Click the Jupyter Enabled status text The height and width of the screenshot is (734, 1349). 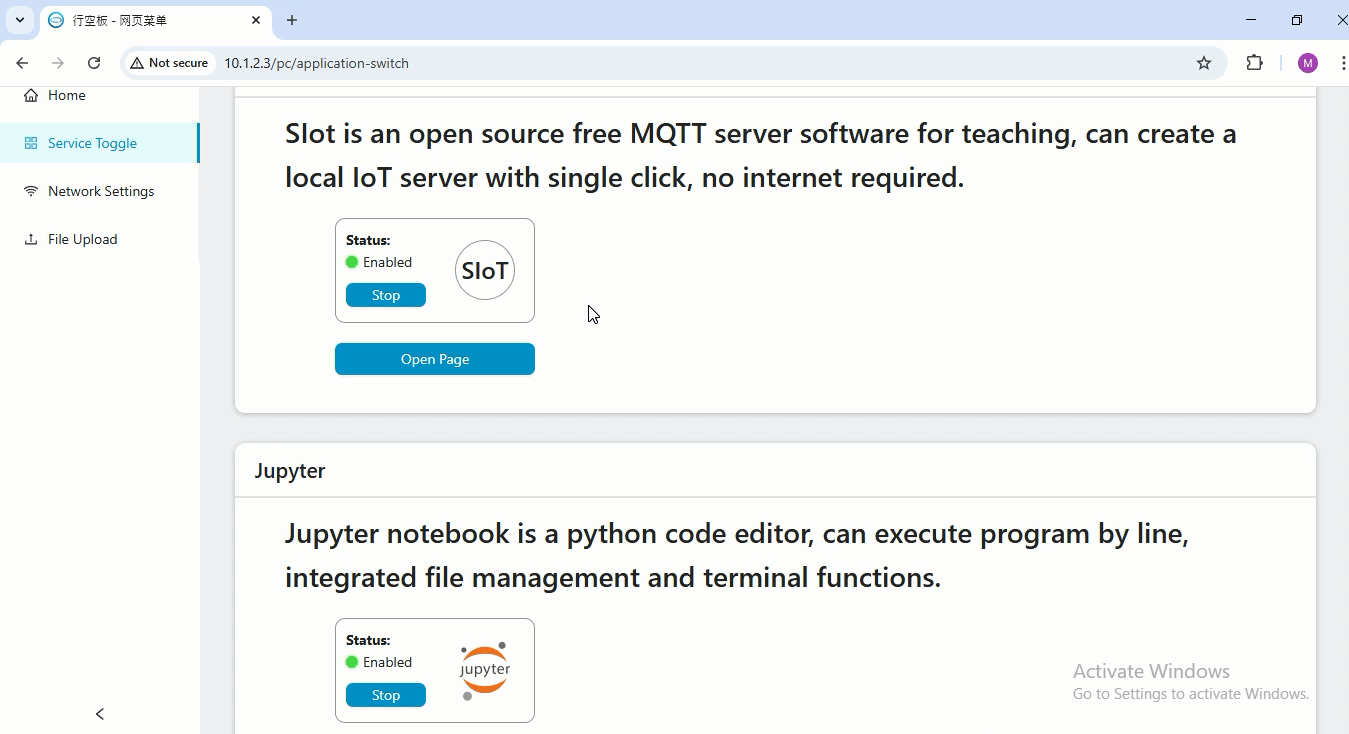[387, 662]
